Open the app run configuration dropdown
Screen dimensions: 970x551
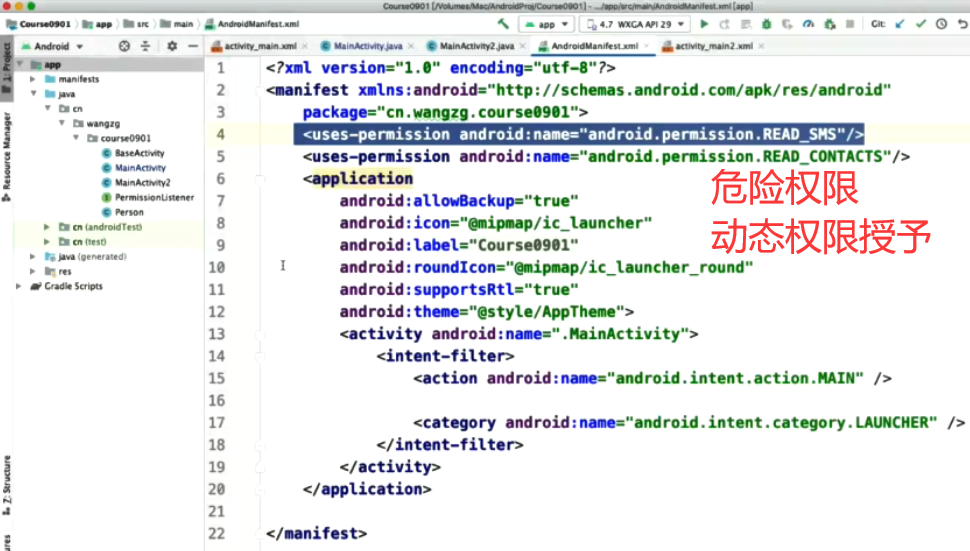547,24
